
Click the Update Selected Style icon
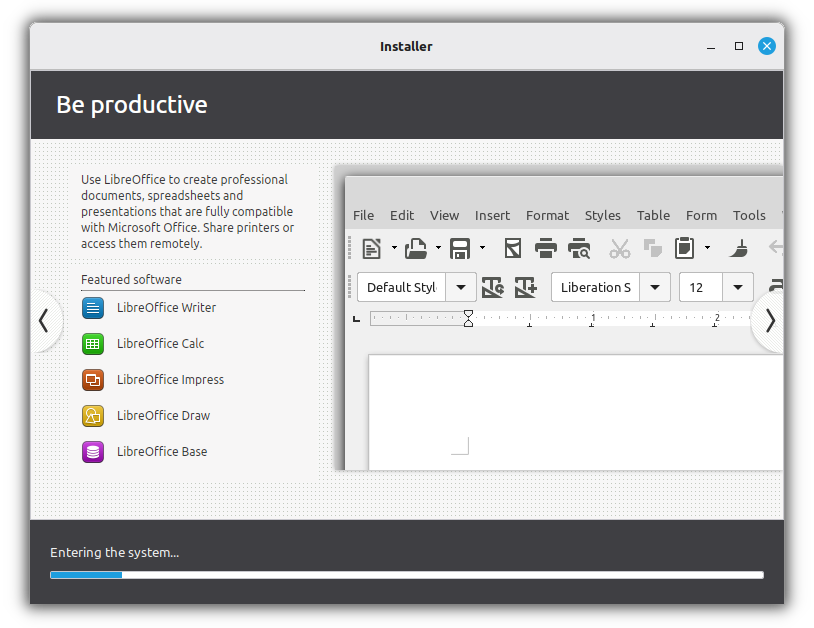click(x=492, y=287)
